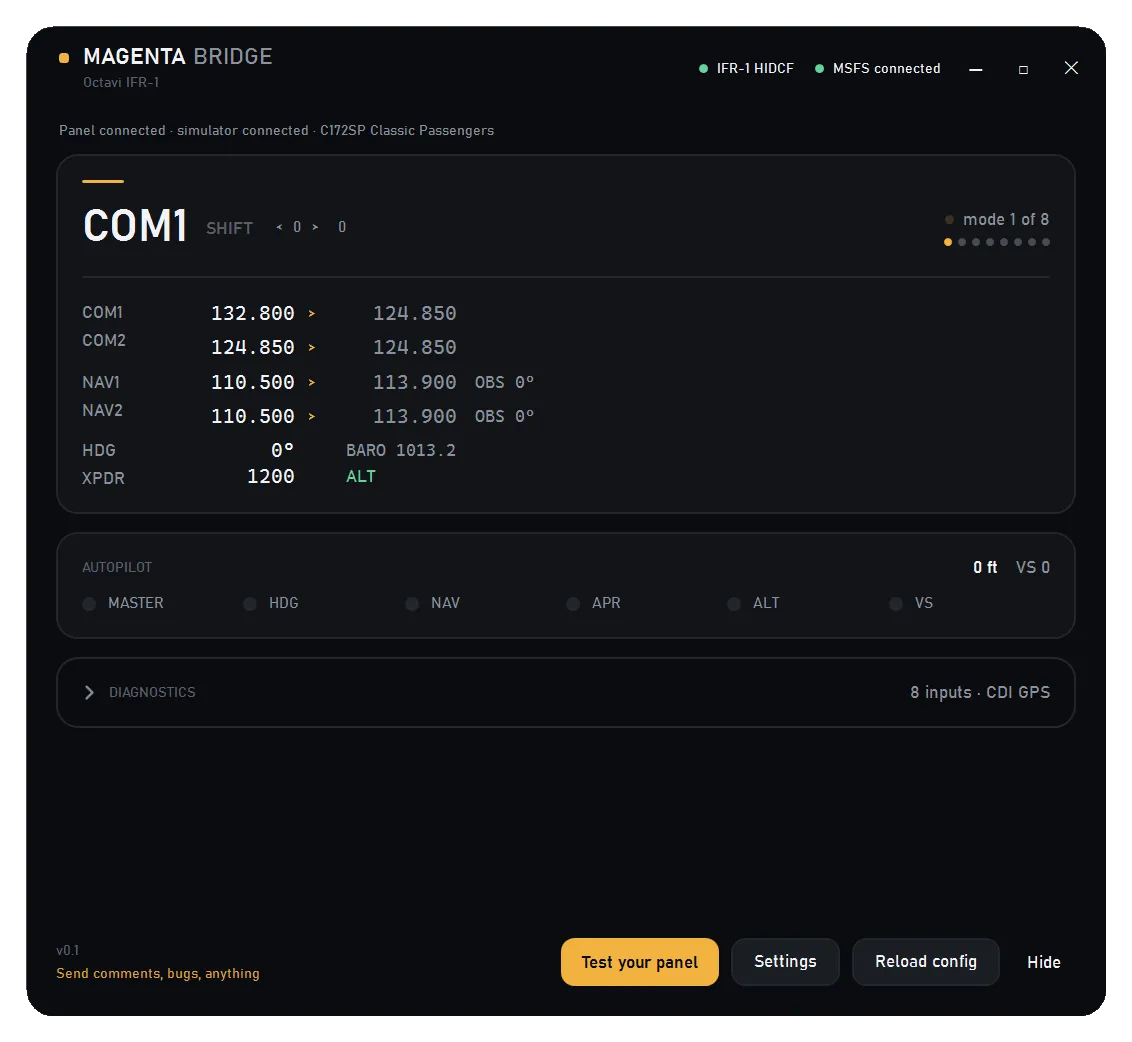
Task: Expand the Diagnostics section chevron
Action: 89,693
